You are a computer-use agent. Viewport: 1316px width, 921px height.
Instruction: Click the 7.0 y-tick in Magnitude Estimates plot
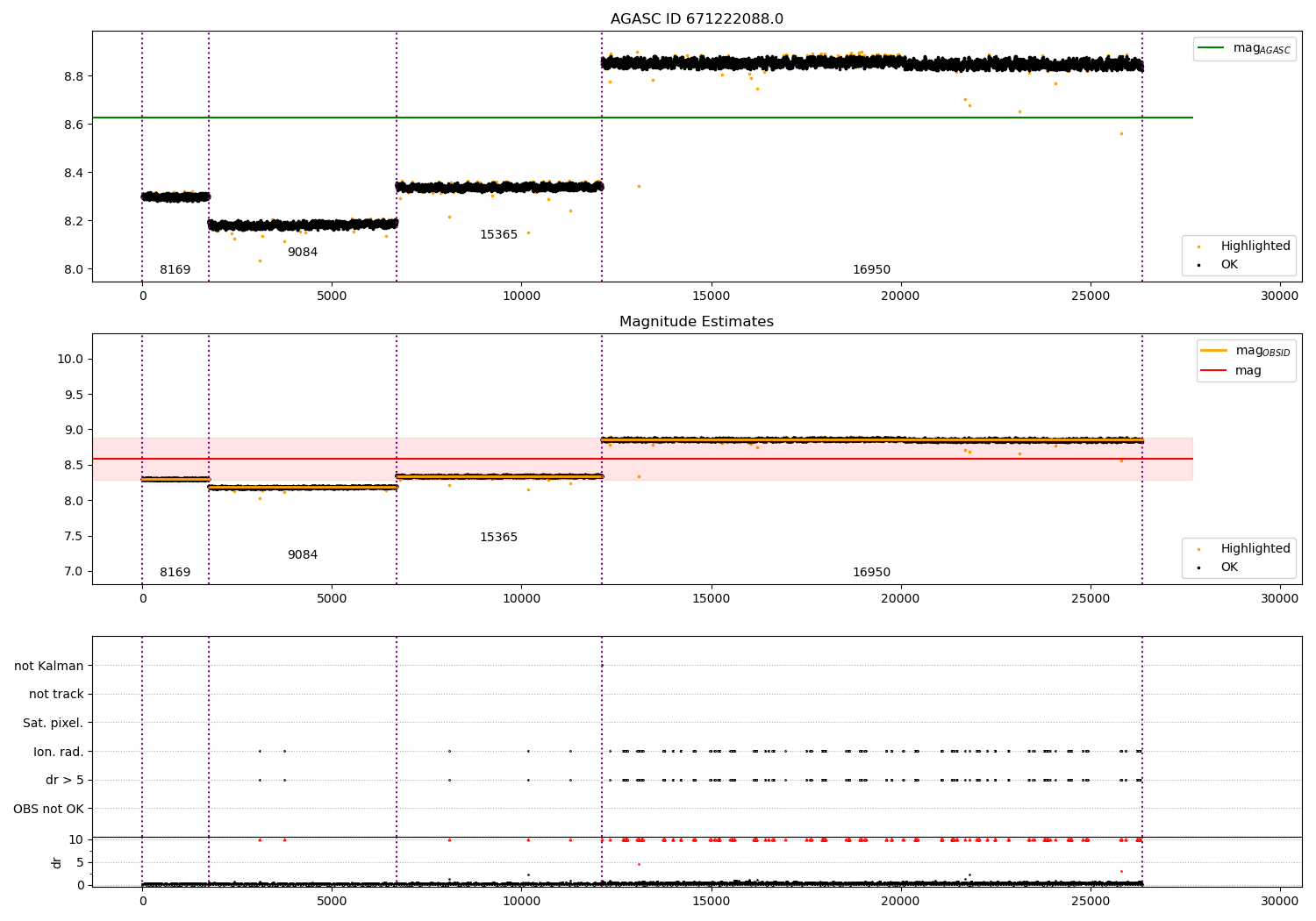click(x=75, y=571)
